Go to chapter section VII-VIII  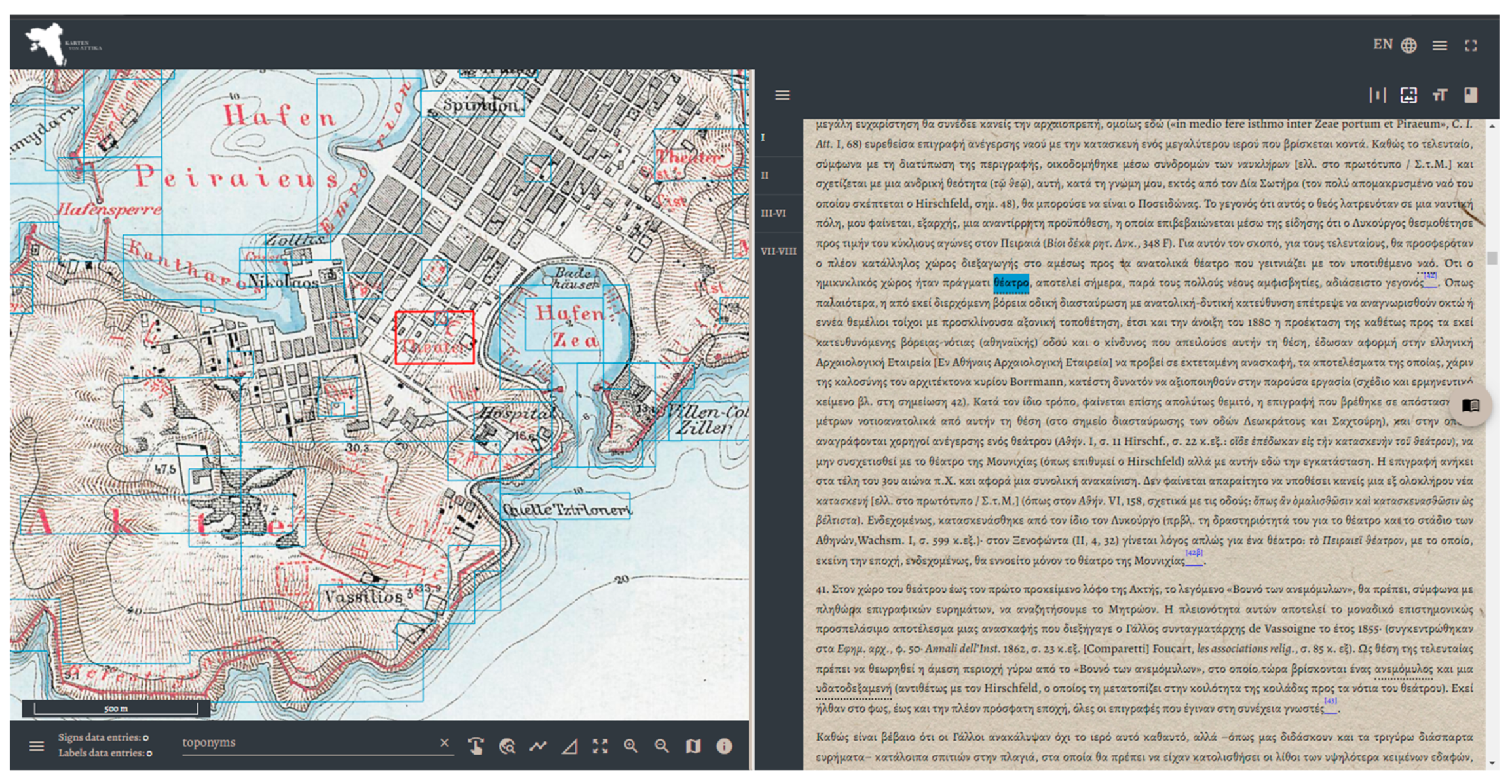click(x=778, y=252)
